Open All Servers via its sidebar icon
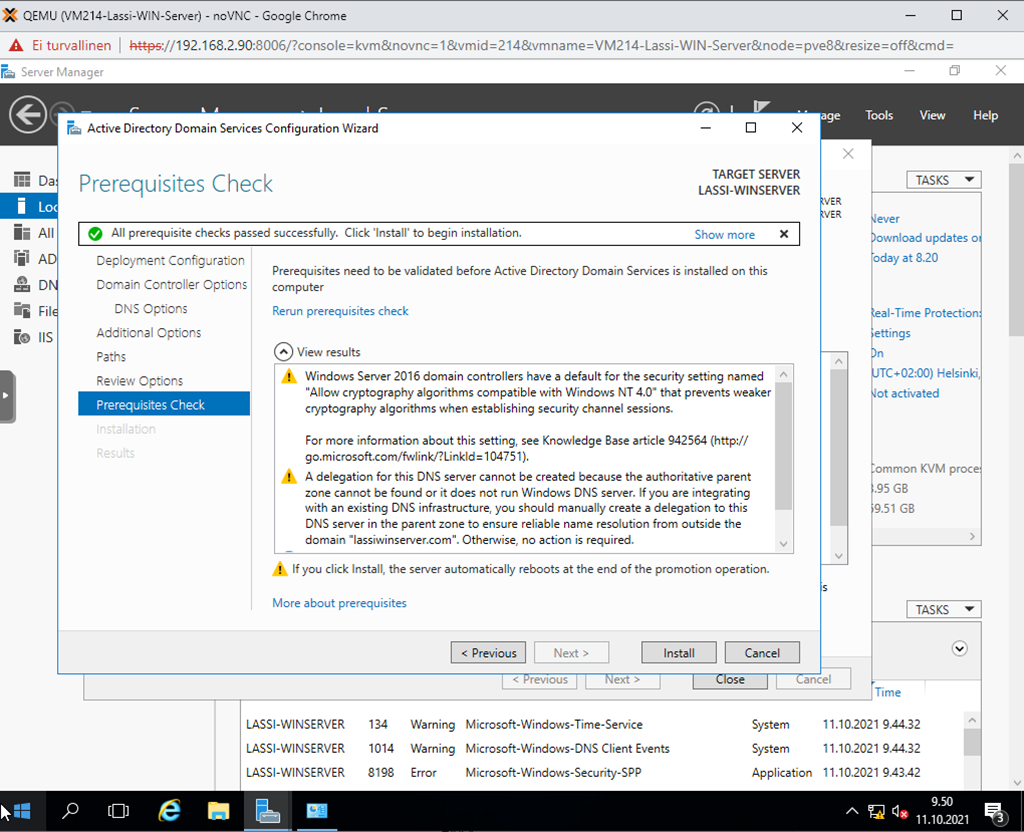Viewport: 1024px width, 832px height. click(x=22, y=232)
